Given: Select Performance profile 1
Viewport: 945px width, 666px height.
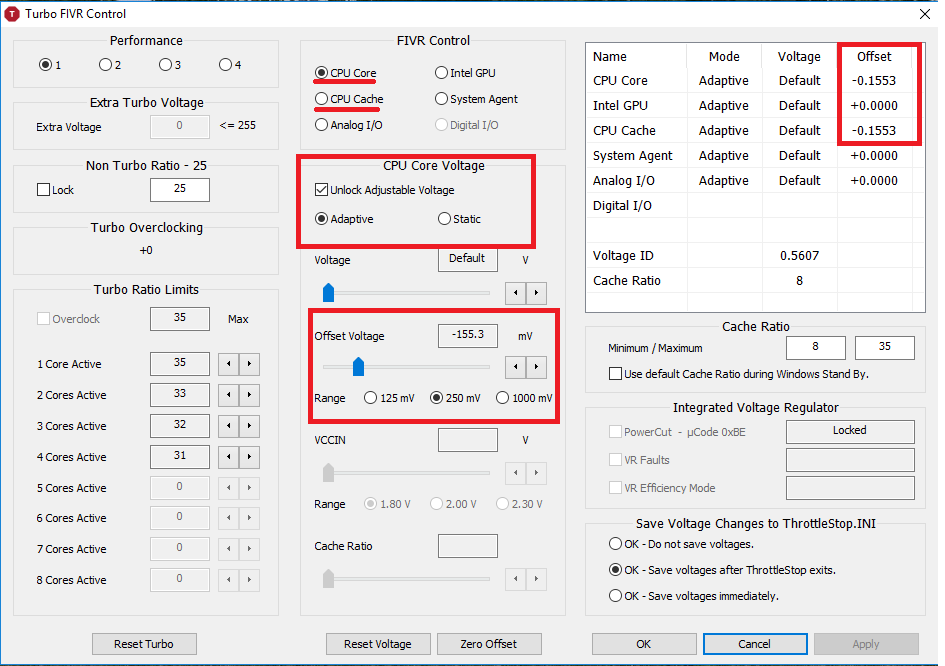Looking at the screenshot, I should point(45,64).
